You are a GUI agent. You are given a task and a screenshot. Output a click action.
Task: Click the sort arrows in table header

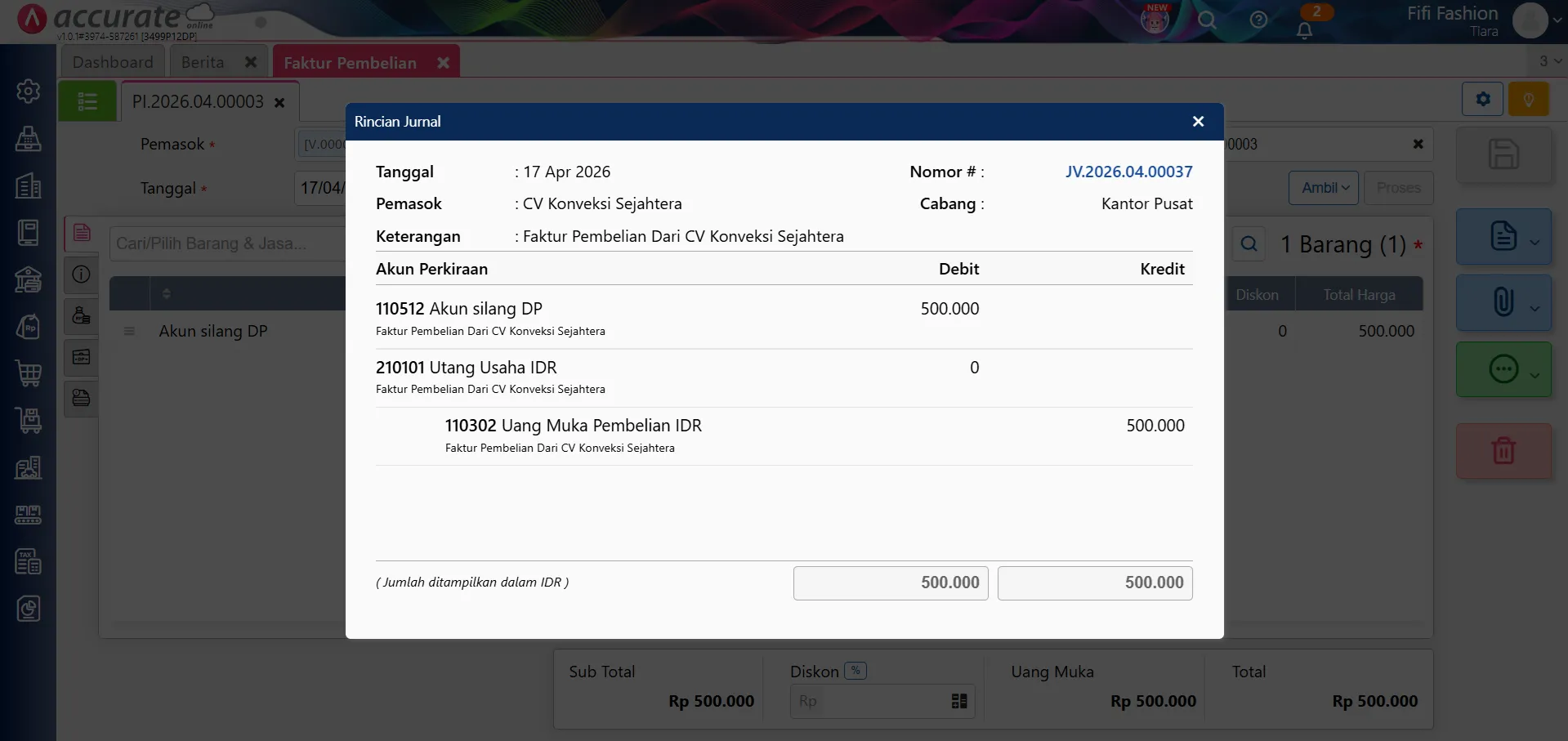167,293
